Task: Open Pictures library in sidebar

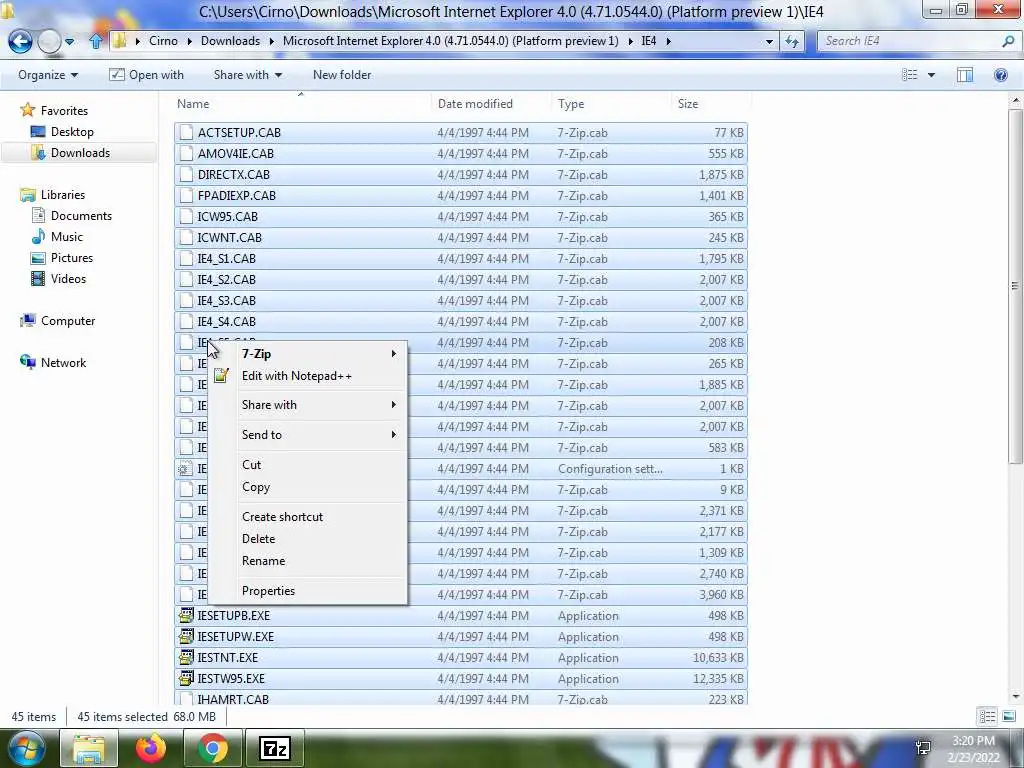Action: pyautogui.click(x=72, y=258)
